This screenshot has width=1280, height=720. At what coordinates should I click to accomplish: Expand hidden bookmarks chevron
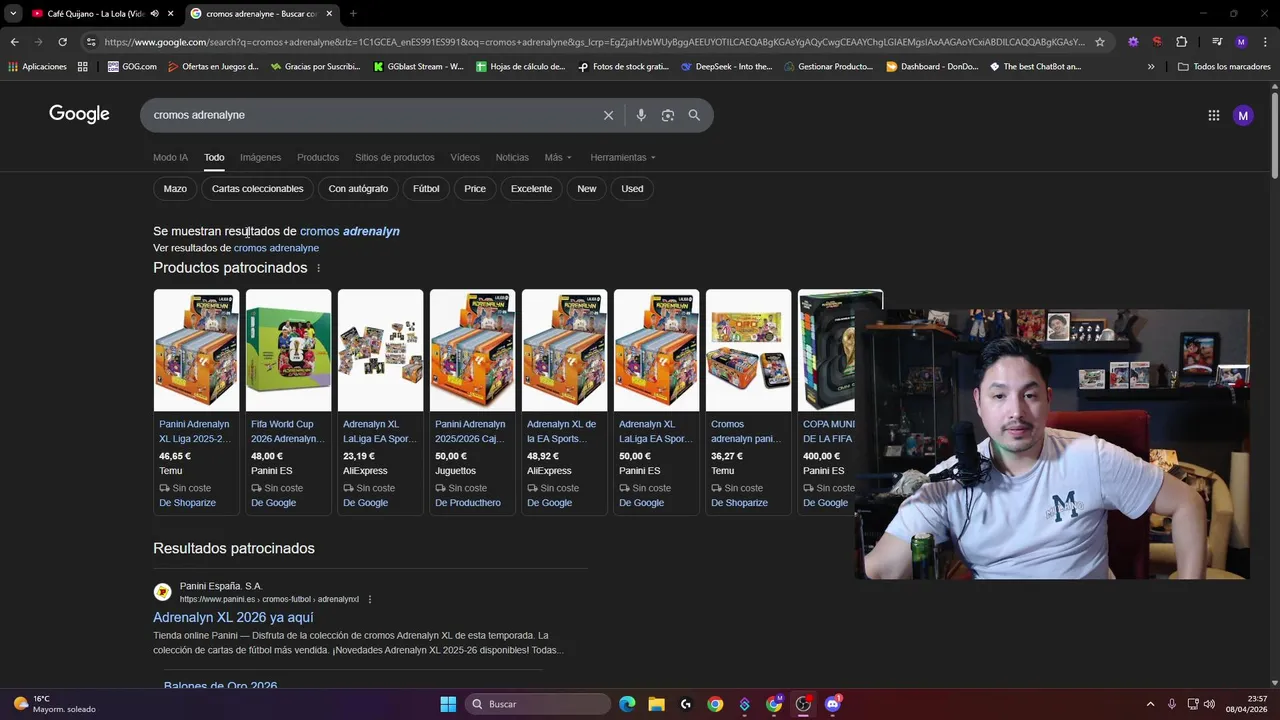point(1151,67)
